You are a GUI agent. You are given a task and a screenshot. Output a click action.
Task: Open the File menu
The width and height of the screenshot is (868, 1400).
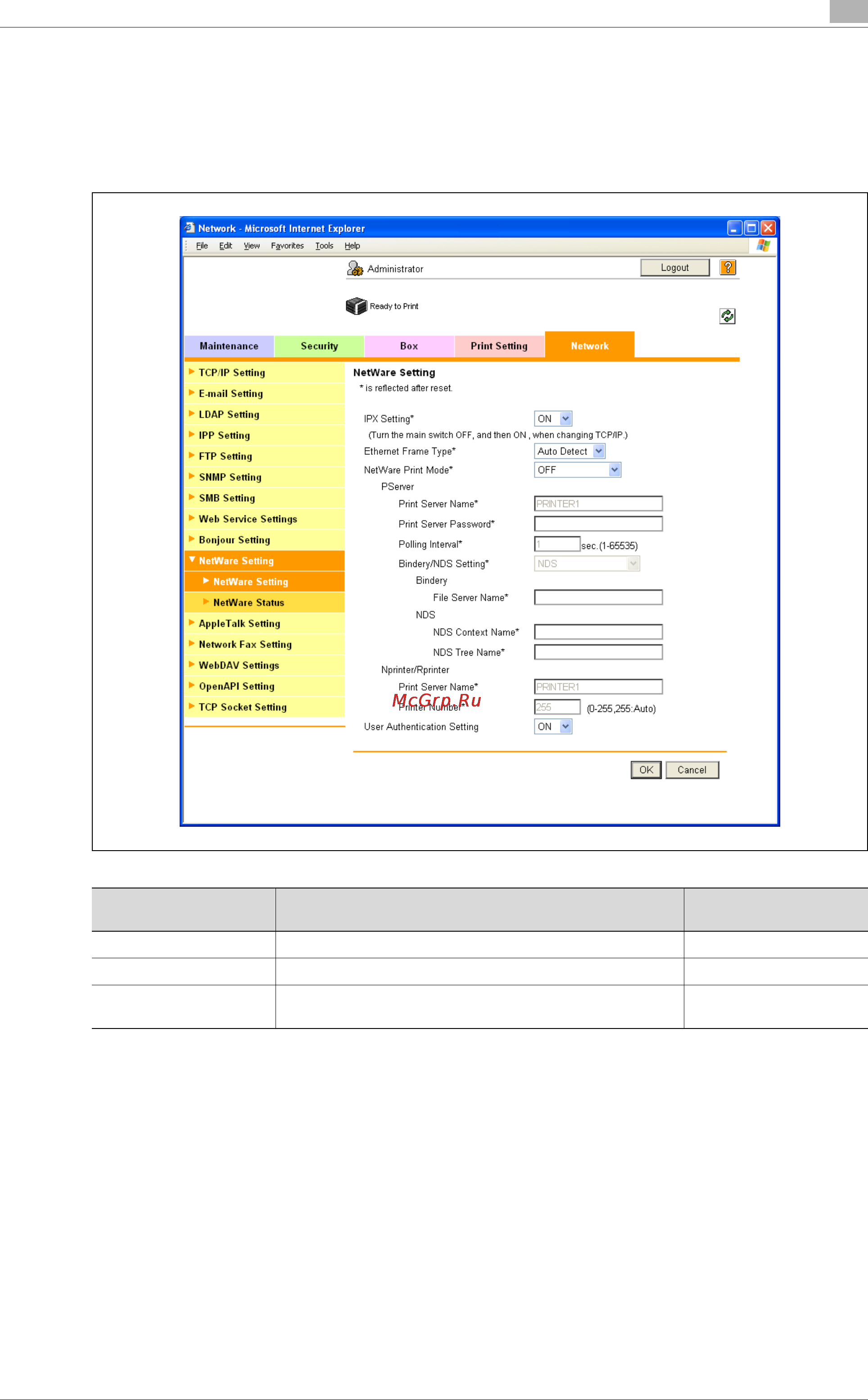[x=202, y=246]
